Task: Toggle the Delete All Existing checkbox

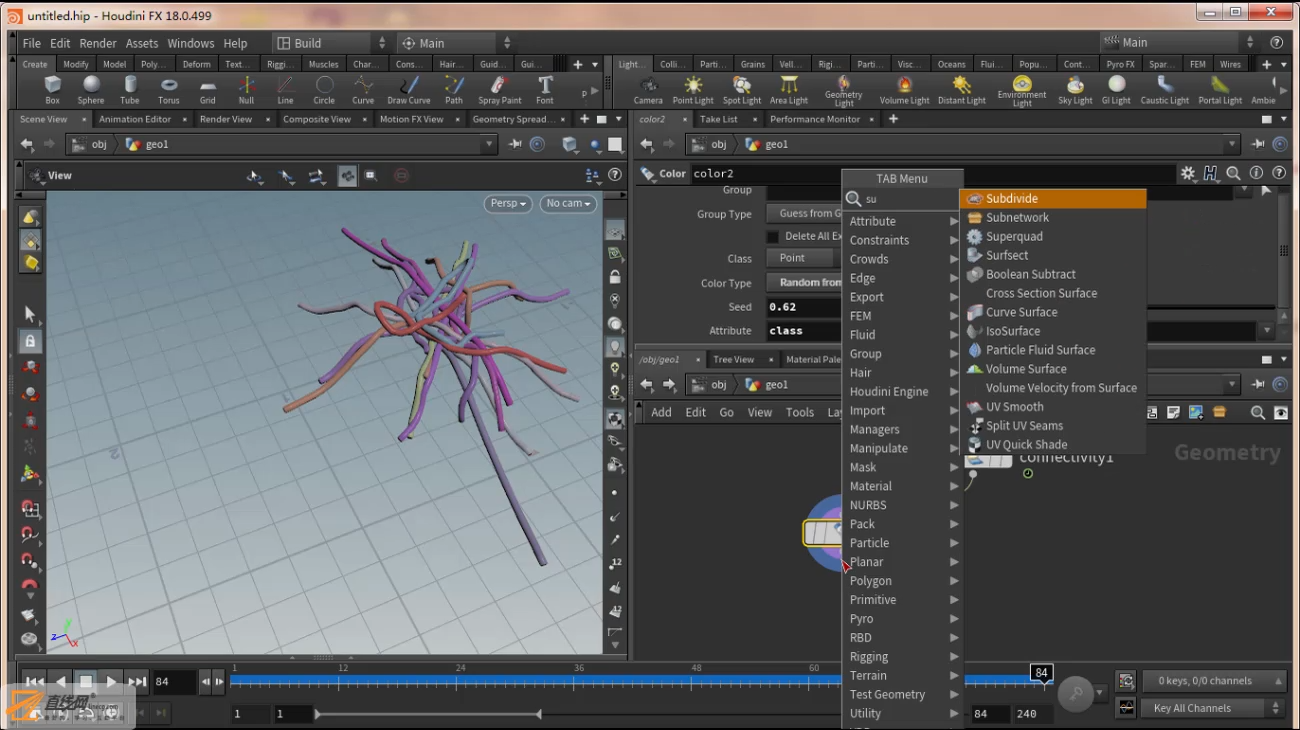Action: point(772,236)
